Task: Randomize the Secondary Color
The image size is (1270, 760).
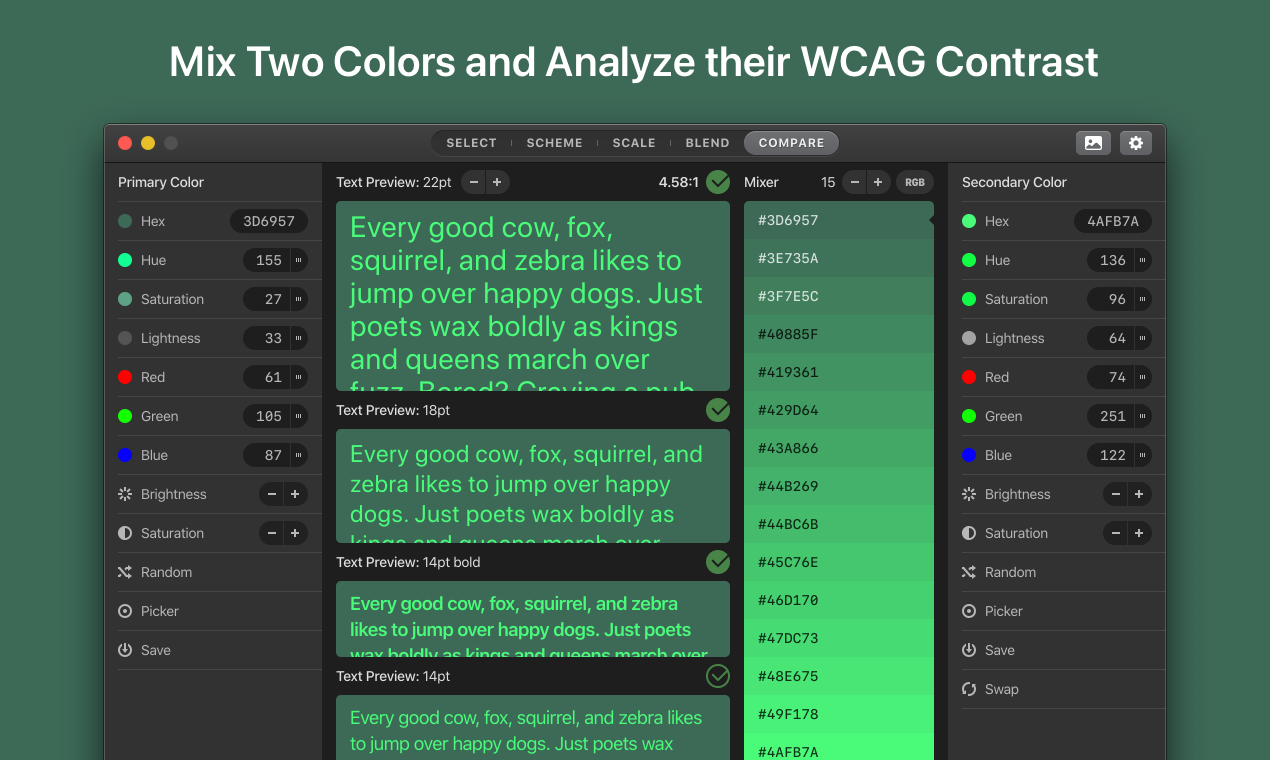Action: 969,572
